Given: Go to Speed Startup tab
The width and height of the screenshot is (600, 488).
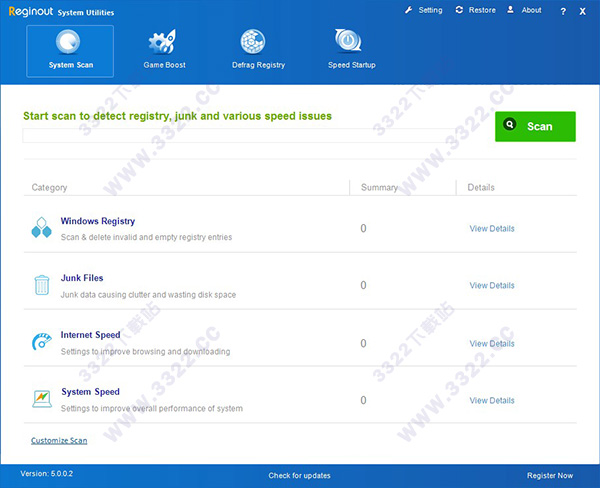Looking at the screenshot, I should click(351, 51).
